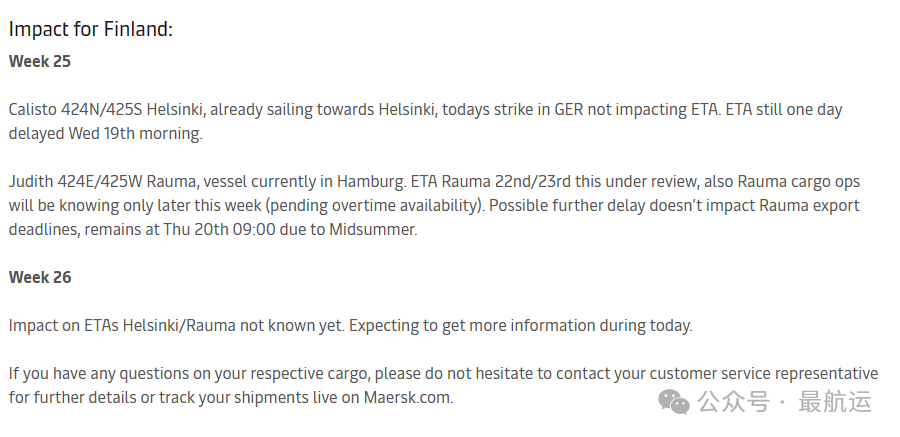Click the Impact for Finland heading

click(91, 29)
